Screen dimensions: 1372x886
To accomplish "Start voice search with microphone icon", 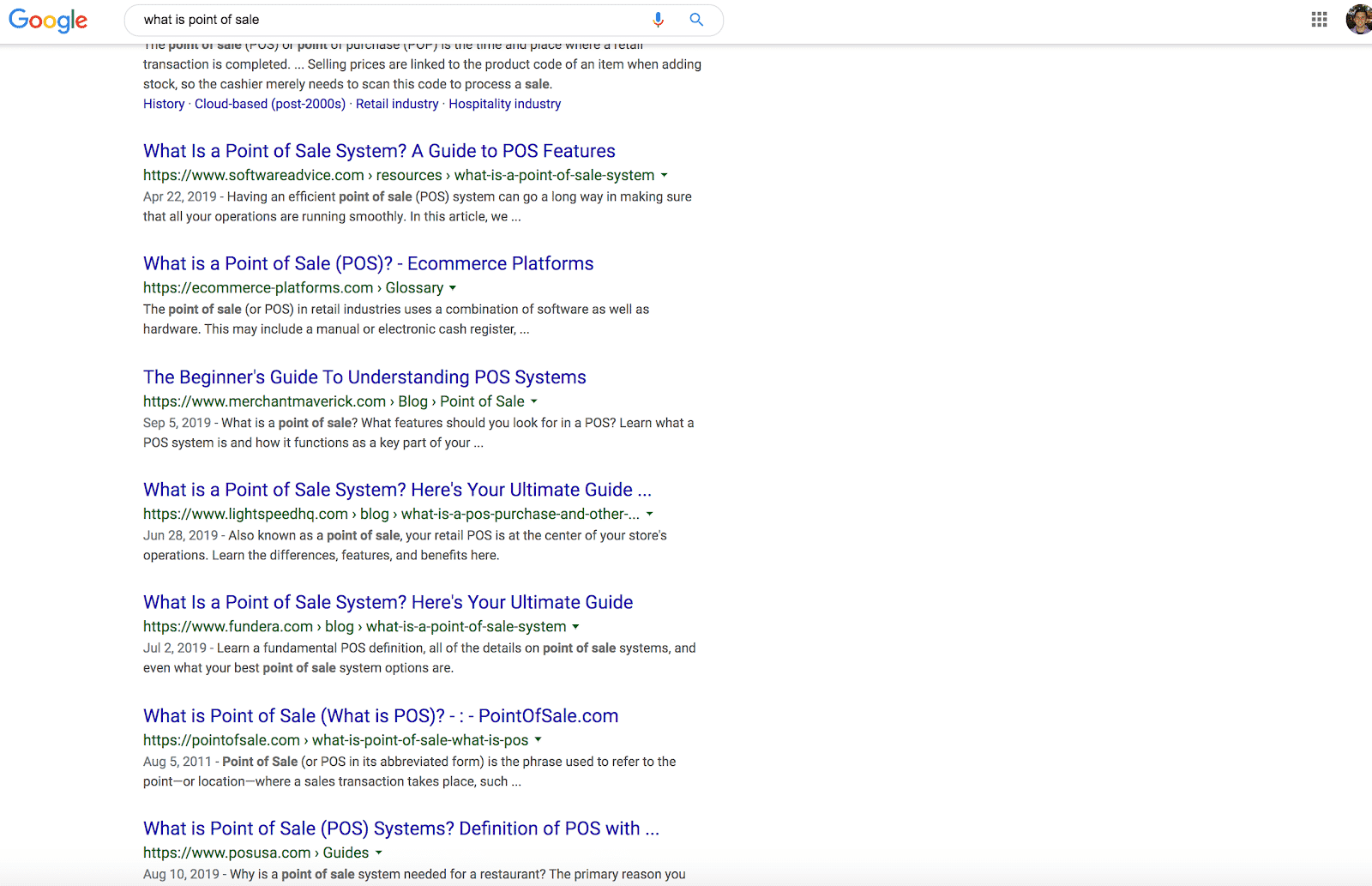I will [x=658, y=20].
